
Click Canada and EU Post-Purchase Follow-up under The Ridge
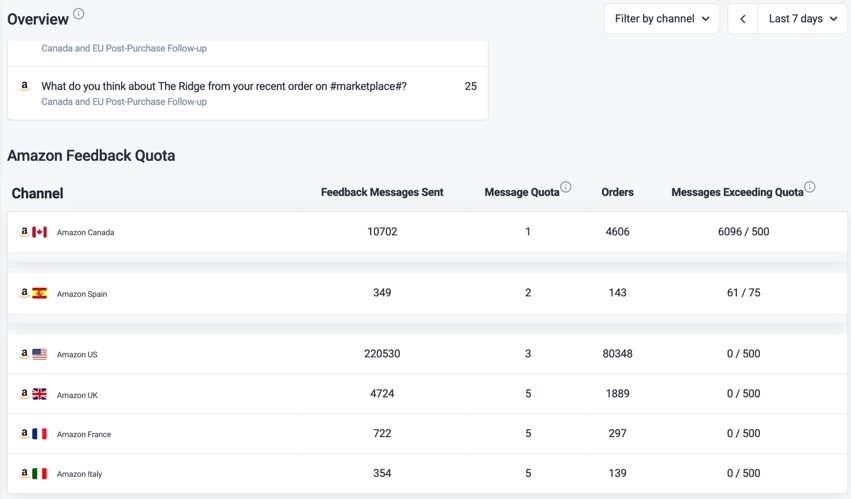124,102
